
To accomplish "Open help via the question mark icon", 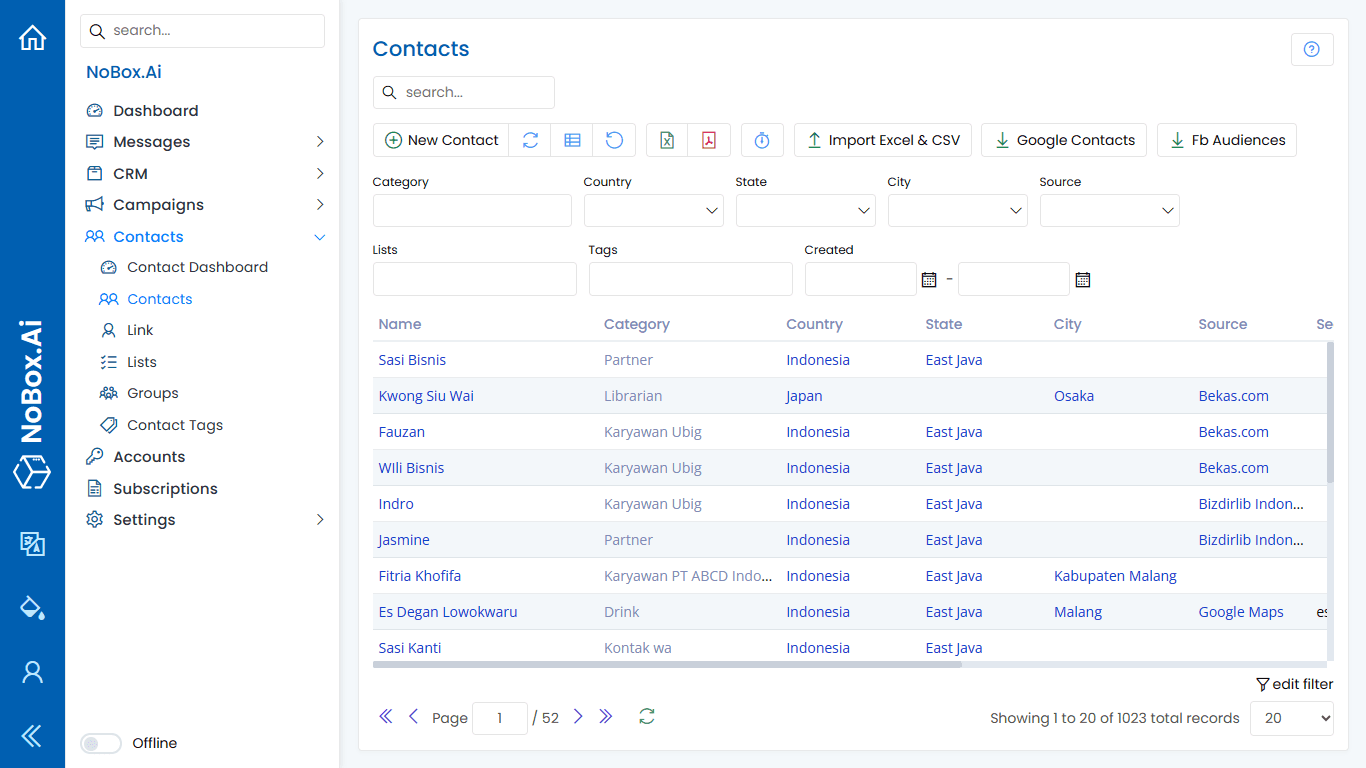I will 1312,49.
